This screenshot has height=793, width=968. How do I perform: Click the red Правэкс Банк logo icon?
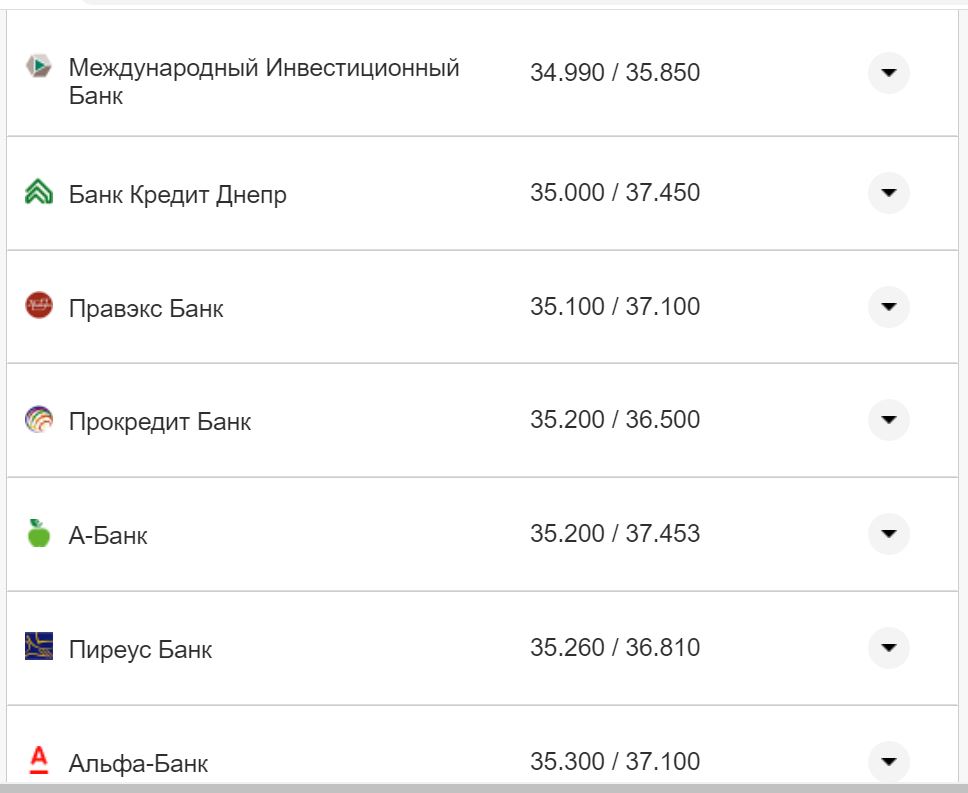(x=37, y=307)
